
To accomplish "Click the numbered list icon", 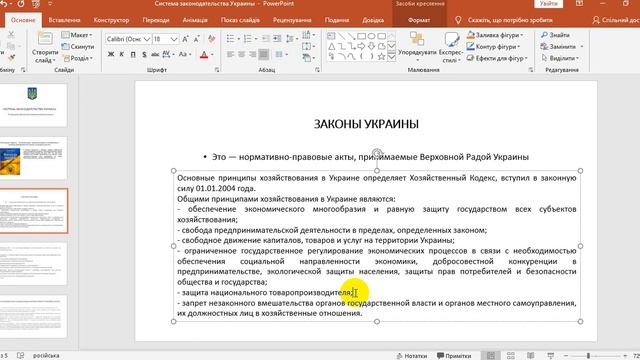I will click(247, 39).
